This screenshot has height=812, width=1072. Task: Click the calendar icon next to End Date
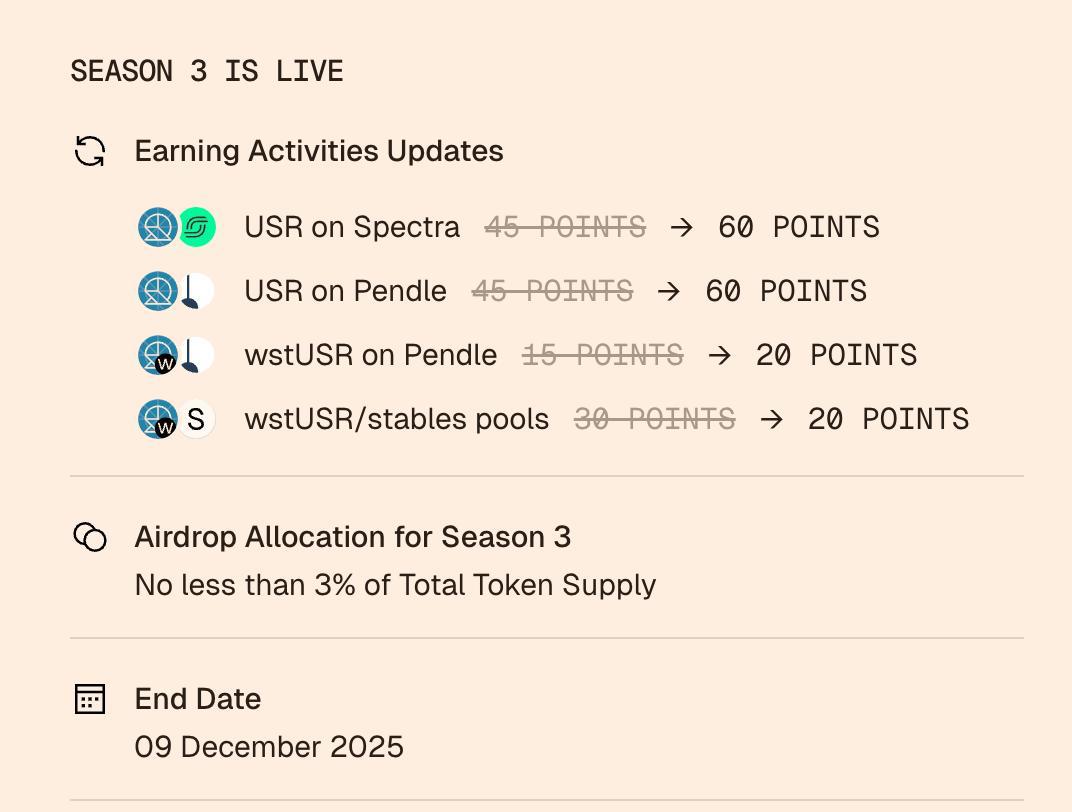[90, 699]
